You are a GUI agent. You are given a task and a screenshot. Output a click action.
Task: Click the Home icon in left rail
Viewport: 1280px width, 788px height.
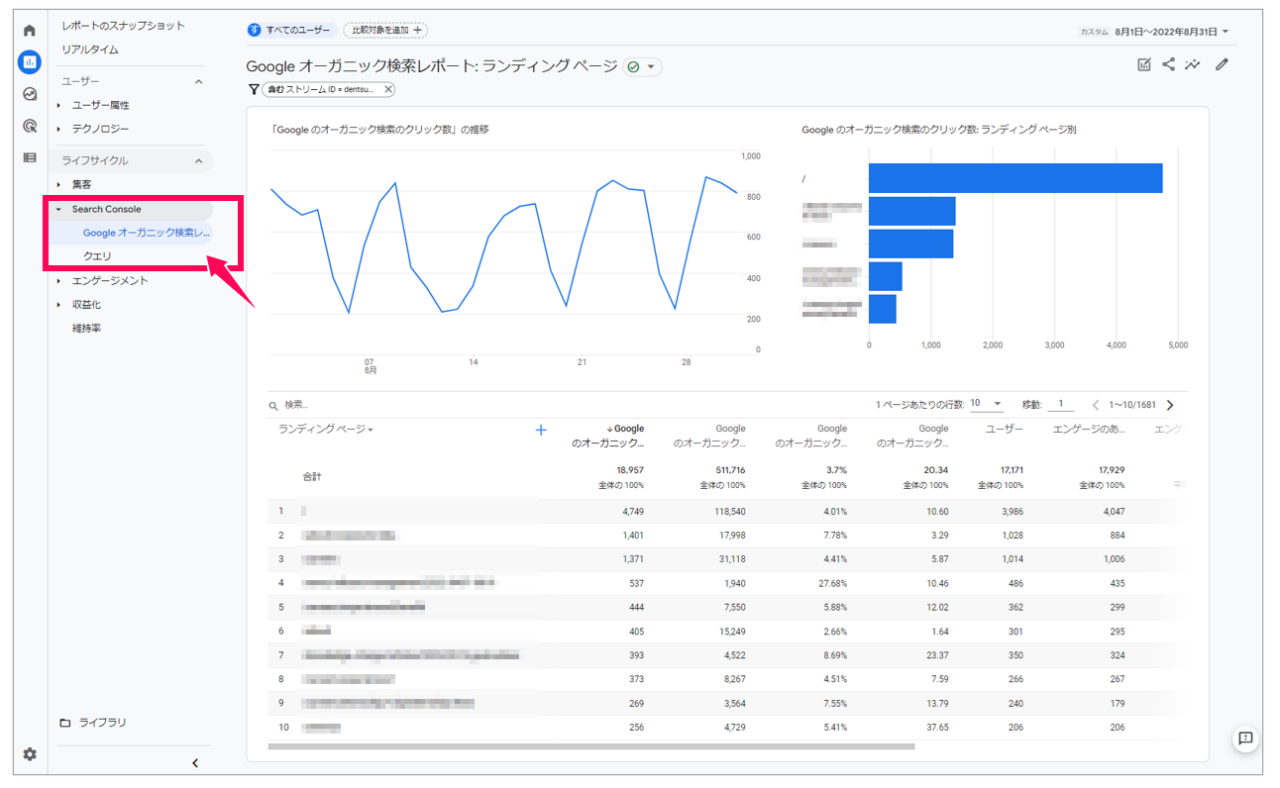pos(29,31)
